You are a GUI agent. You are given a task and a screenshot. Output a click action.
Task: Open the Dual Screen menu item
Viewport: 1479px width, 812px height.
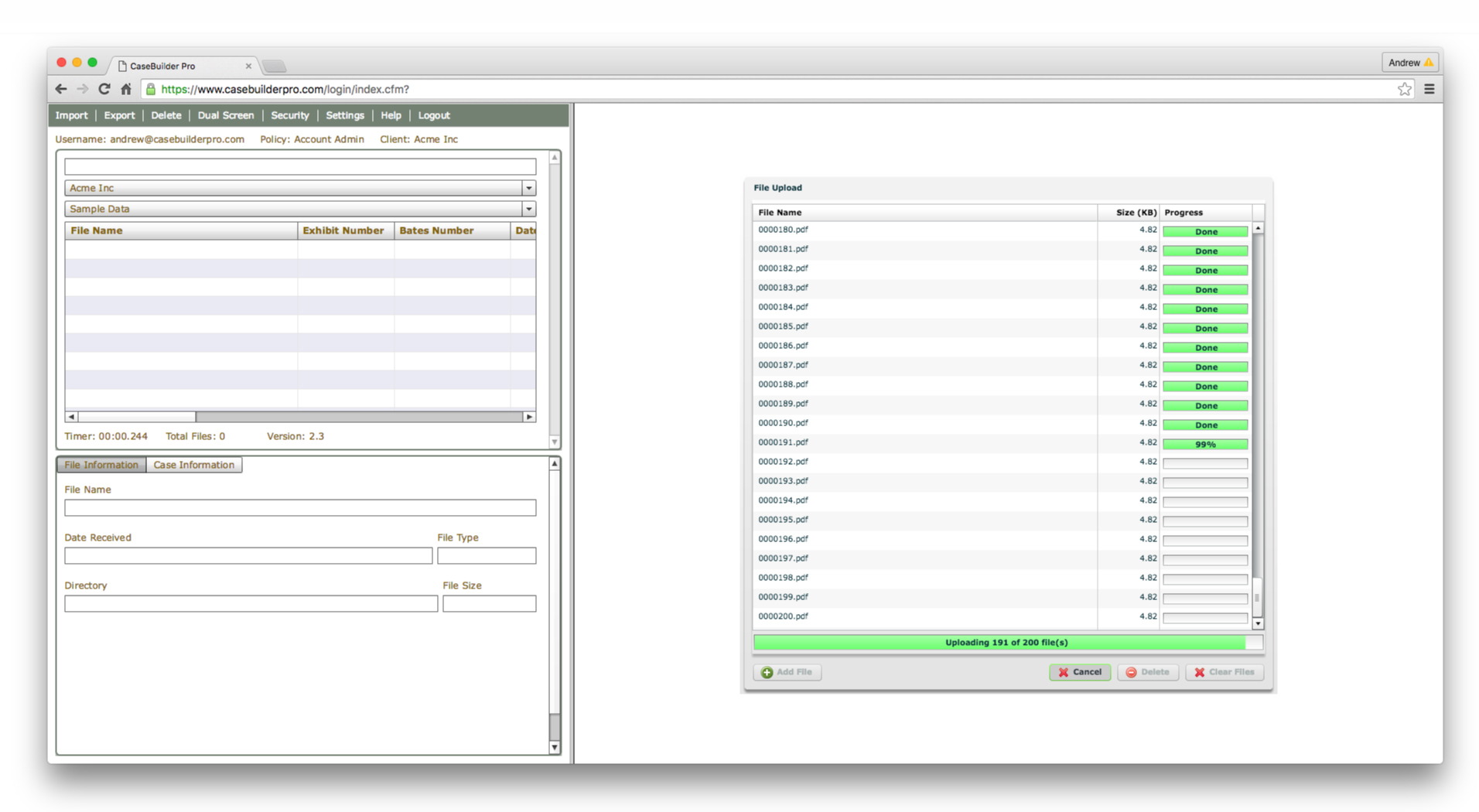tap(225, 115)
